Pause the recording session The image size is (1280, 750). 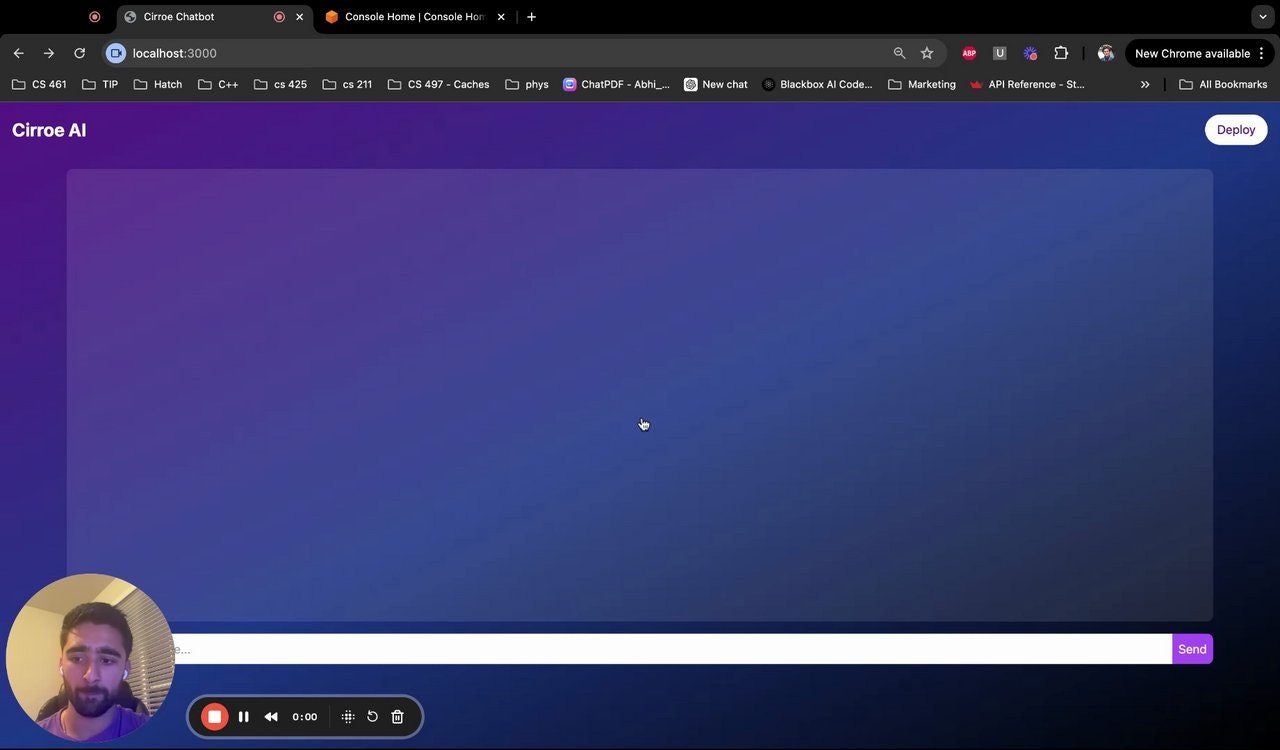coord(243,716)
